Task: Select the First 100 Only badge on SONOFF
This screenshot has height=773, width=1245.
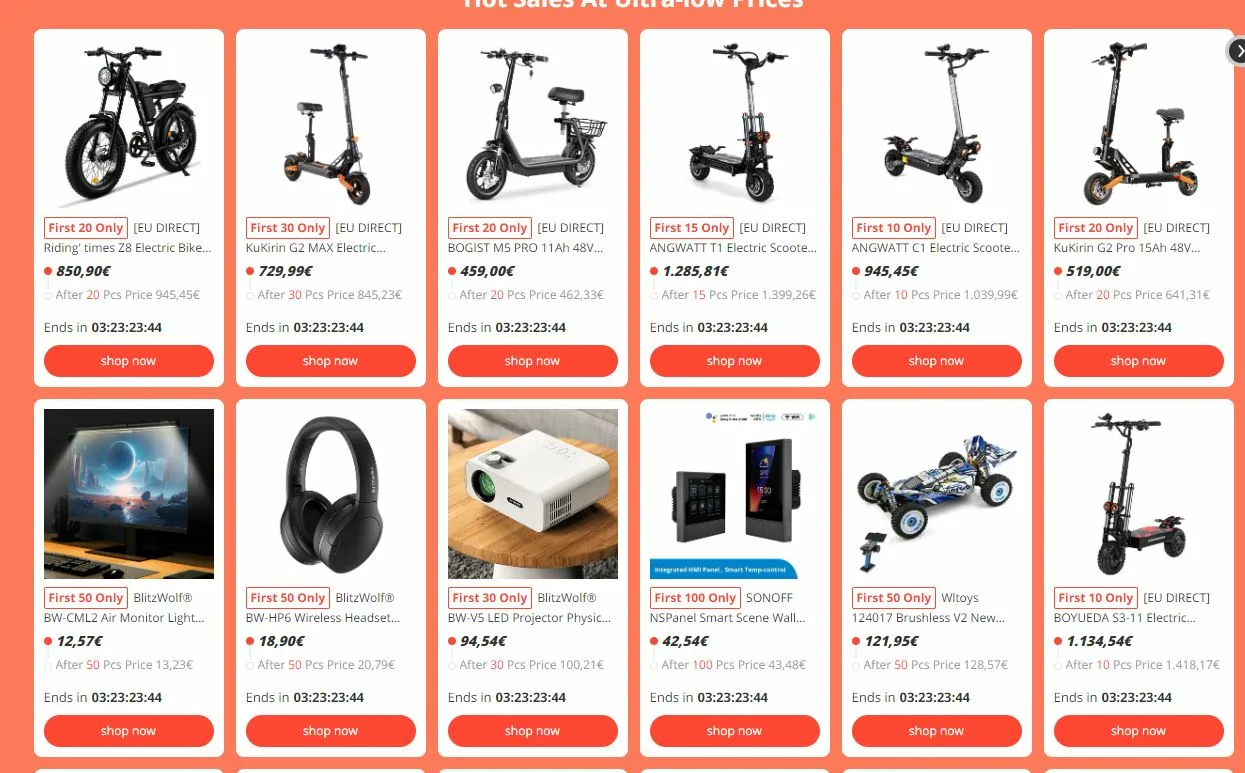Action: click(695, 598)
